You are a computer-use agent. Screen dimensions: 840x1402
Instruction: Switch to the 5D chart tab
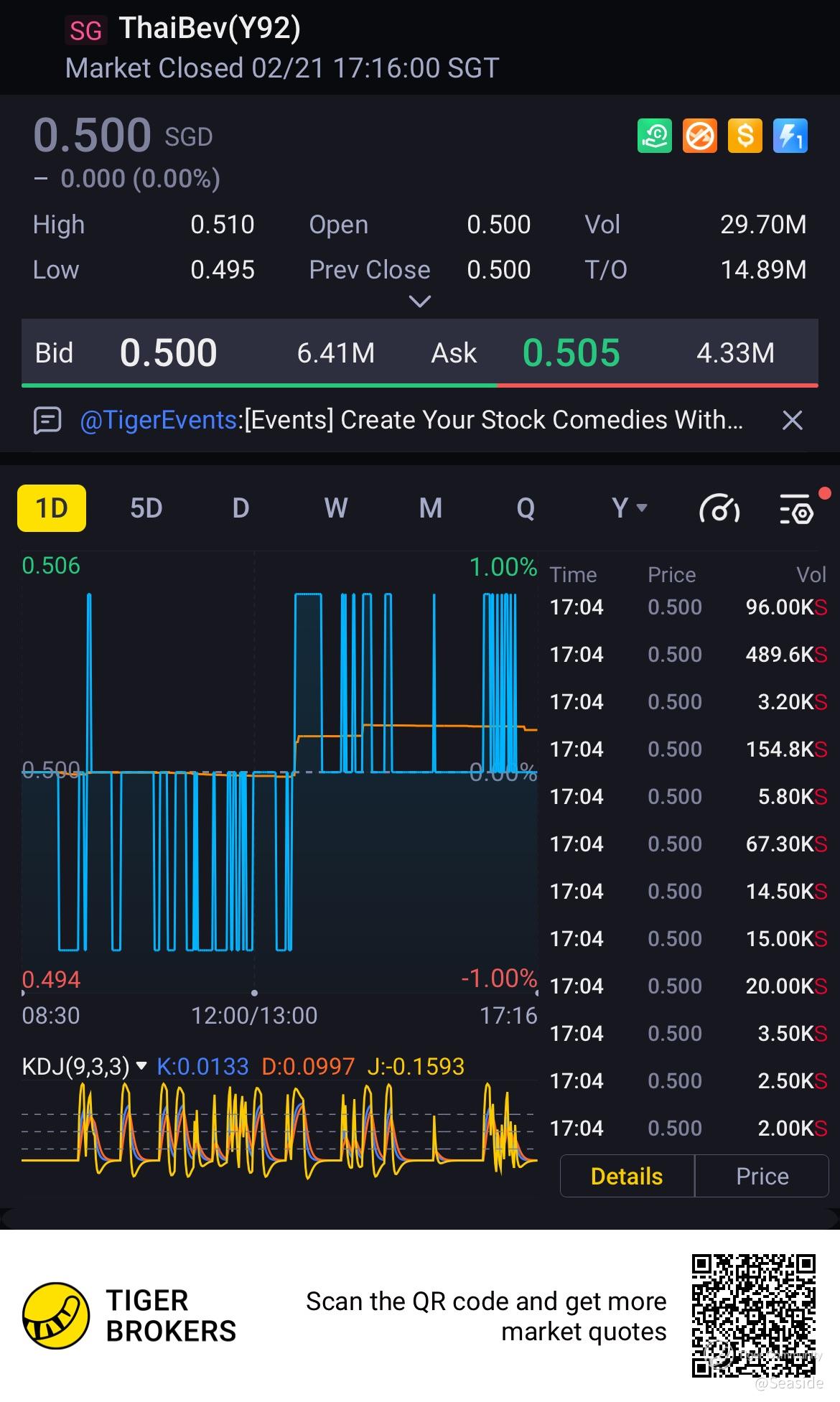tap(146, 508)
